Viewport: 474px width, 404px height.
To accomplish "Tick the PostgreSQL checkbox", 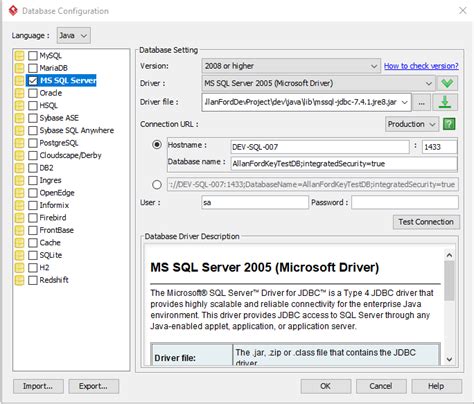I will [33, 143].
